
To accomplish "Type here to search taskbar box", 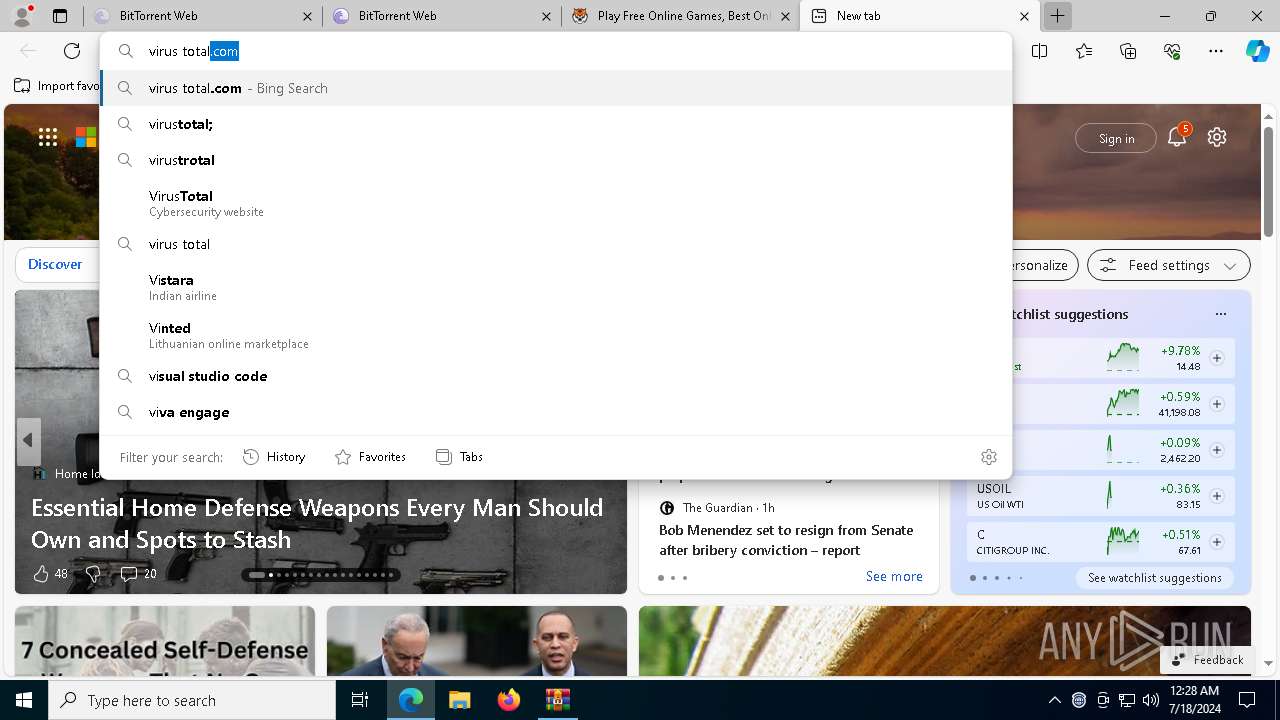I will point(192,700).
